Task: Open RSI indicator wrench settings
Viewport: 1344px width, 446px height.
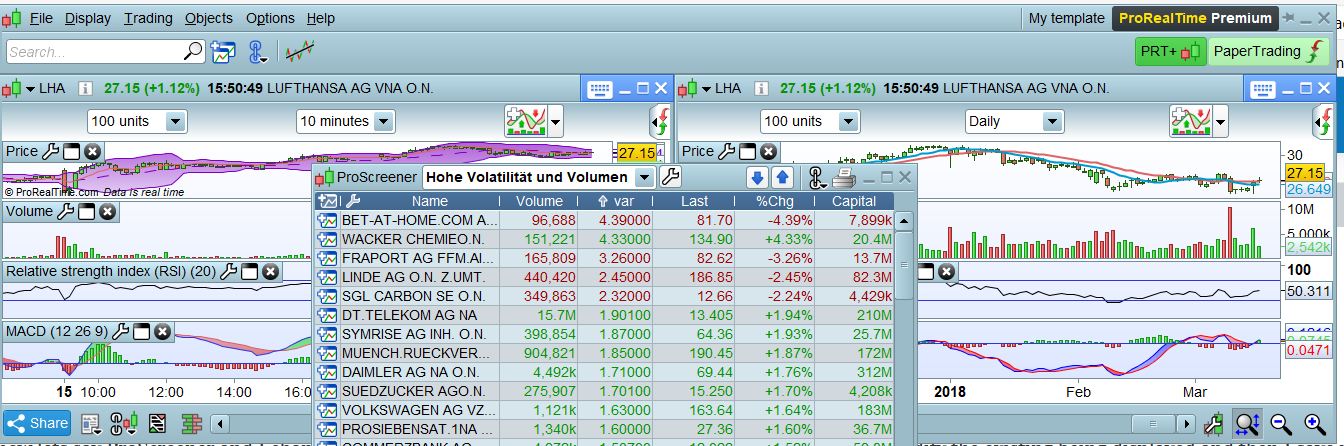Action: 228,271
